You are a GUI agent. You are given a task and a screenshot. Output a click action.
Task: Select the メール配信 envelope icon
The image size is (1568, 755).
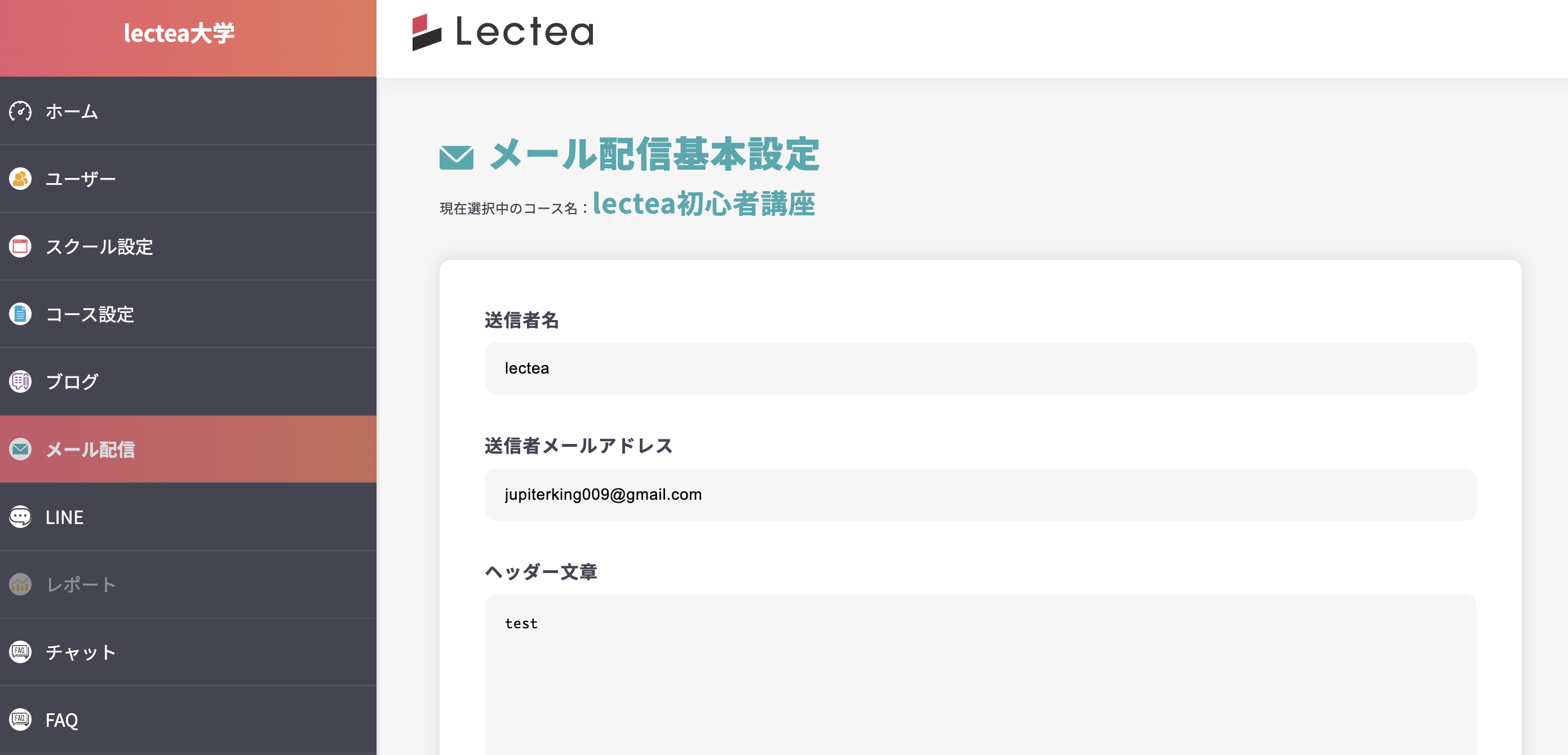20,450
